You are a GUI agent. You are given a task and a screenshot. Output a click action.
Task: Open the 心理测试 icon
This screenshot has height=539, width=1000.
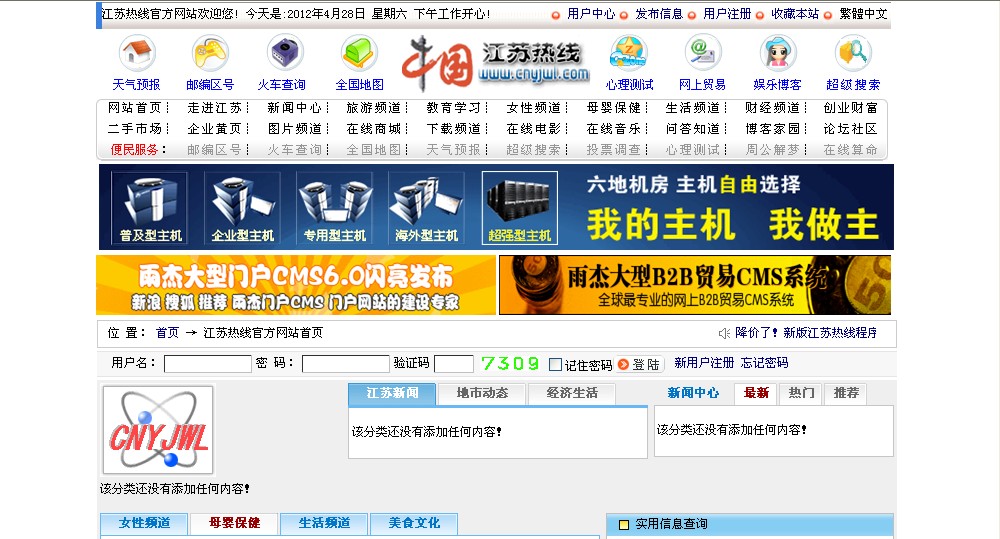coord(629,53)
